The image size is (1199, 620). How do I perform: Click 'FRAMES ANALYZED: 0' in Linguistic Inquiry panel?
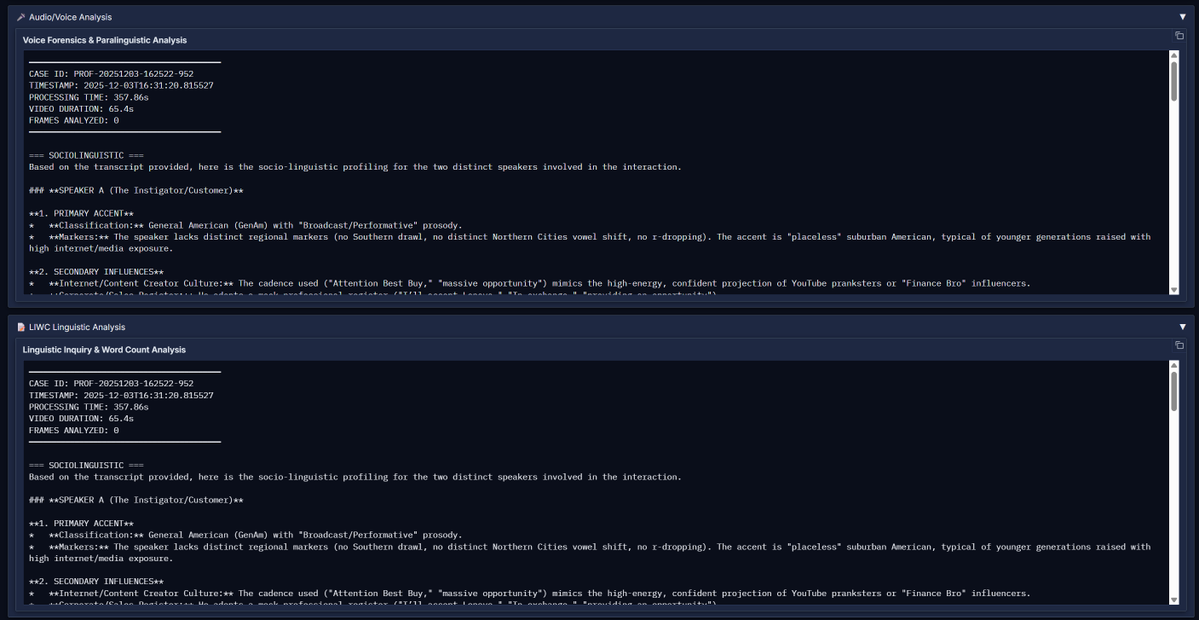[x=74, y=430]
